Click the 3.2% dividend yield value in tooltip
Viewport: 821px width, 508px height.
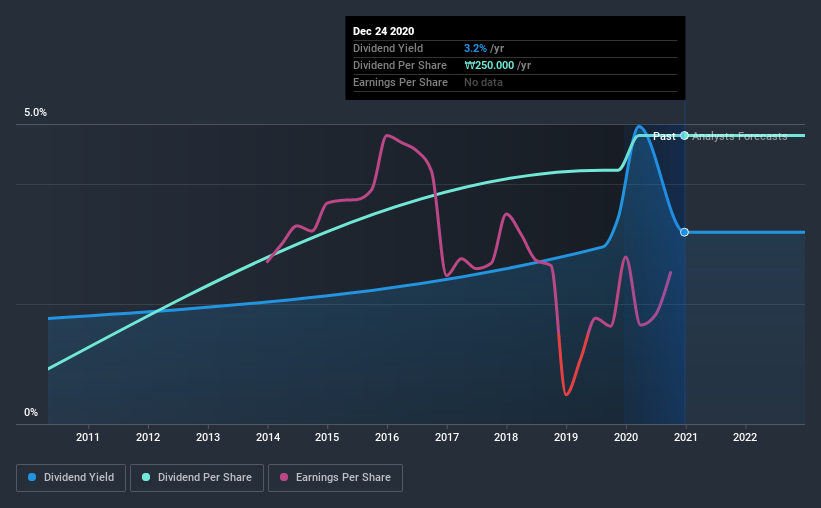[x=475, y=48]
